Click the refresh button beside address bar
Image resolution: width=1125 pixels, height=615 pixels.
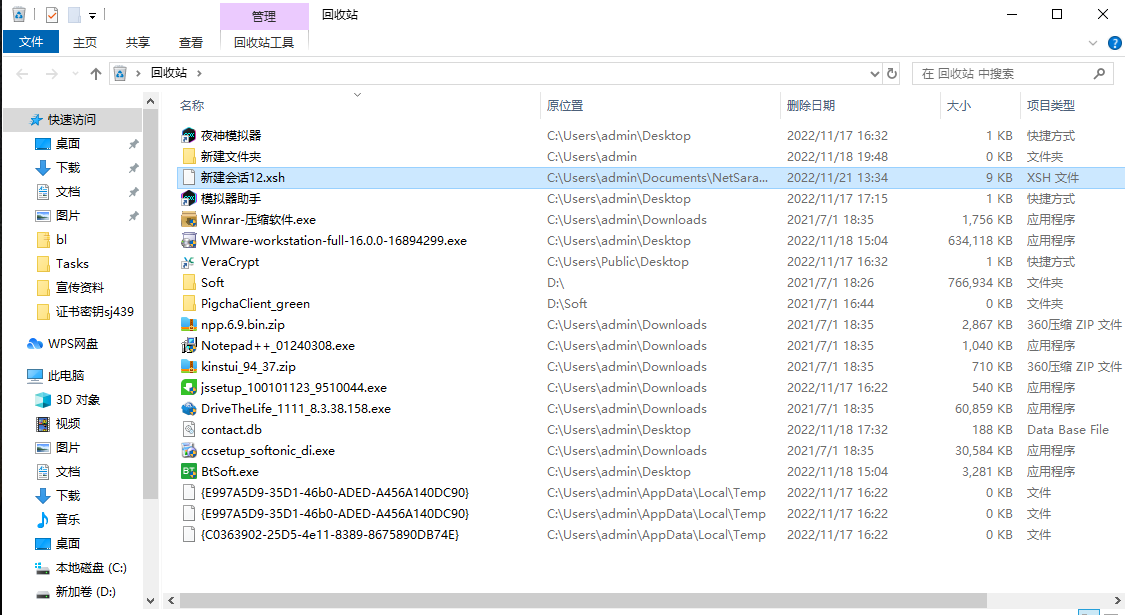point(892,73)
